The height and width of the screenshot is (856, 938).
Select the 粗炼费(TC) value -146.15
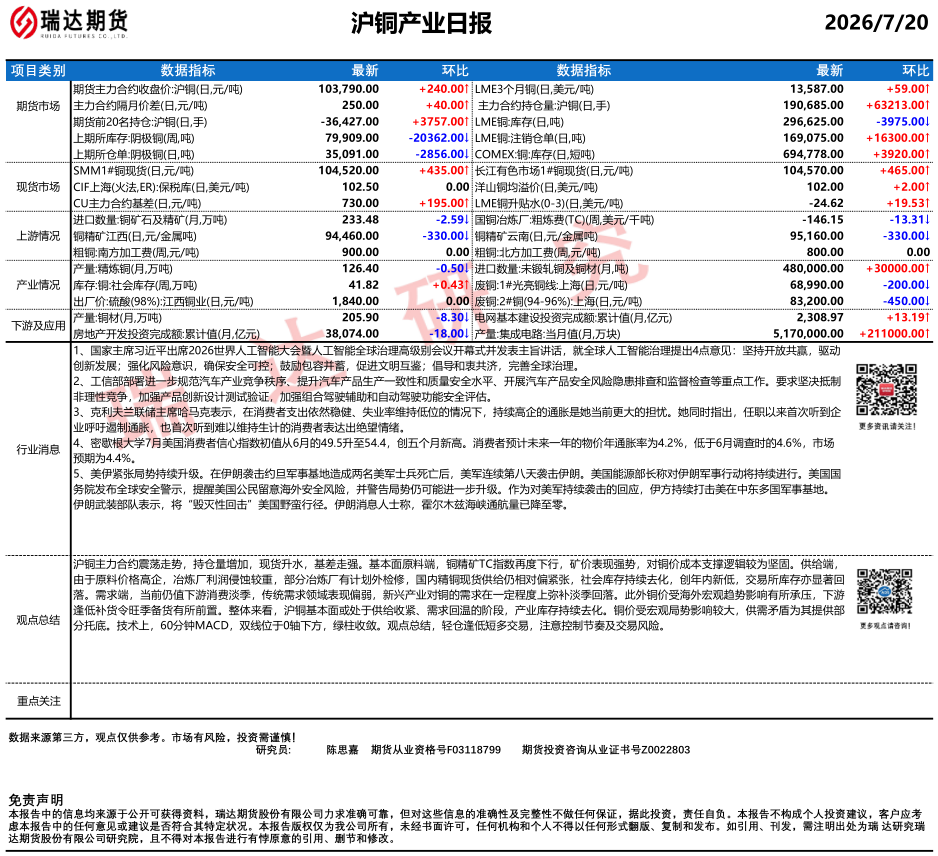click(x=823, y=220)
